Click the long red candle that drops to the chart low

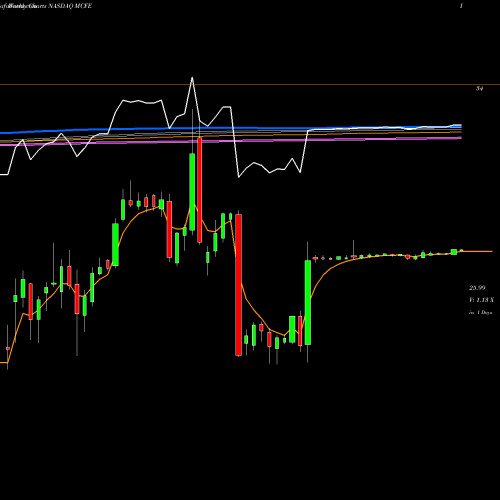tap(238, 285)
